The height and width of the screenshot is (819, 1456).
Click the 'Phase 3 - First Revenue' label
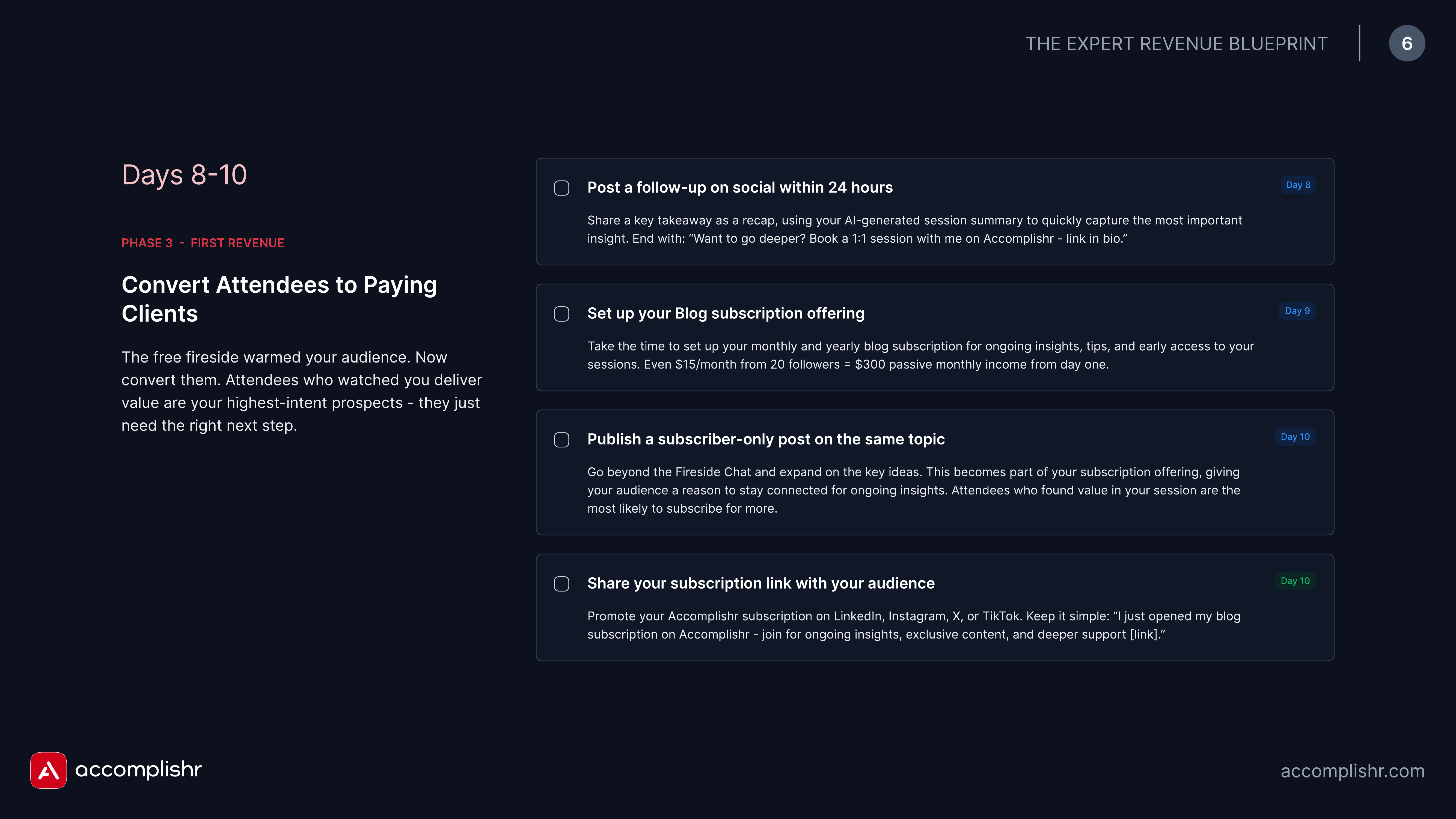pyautogui.click(x=203, y=243)
